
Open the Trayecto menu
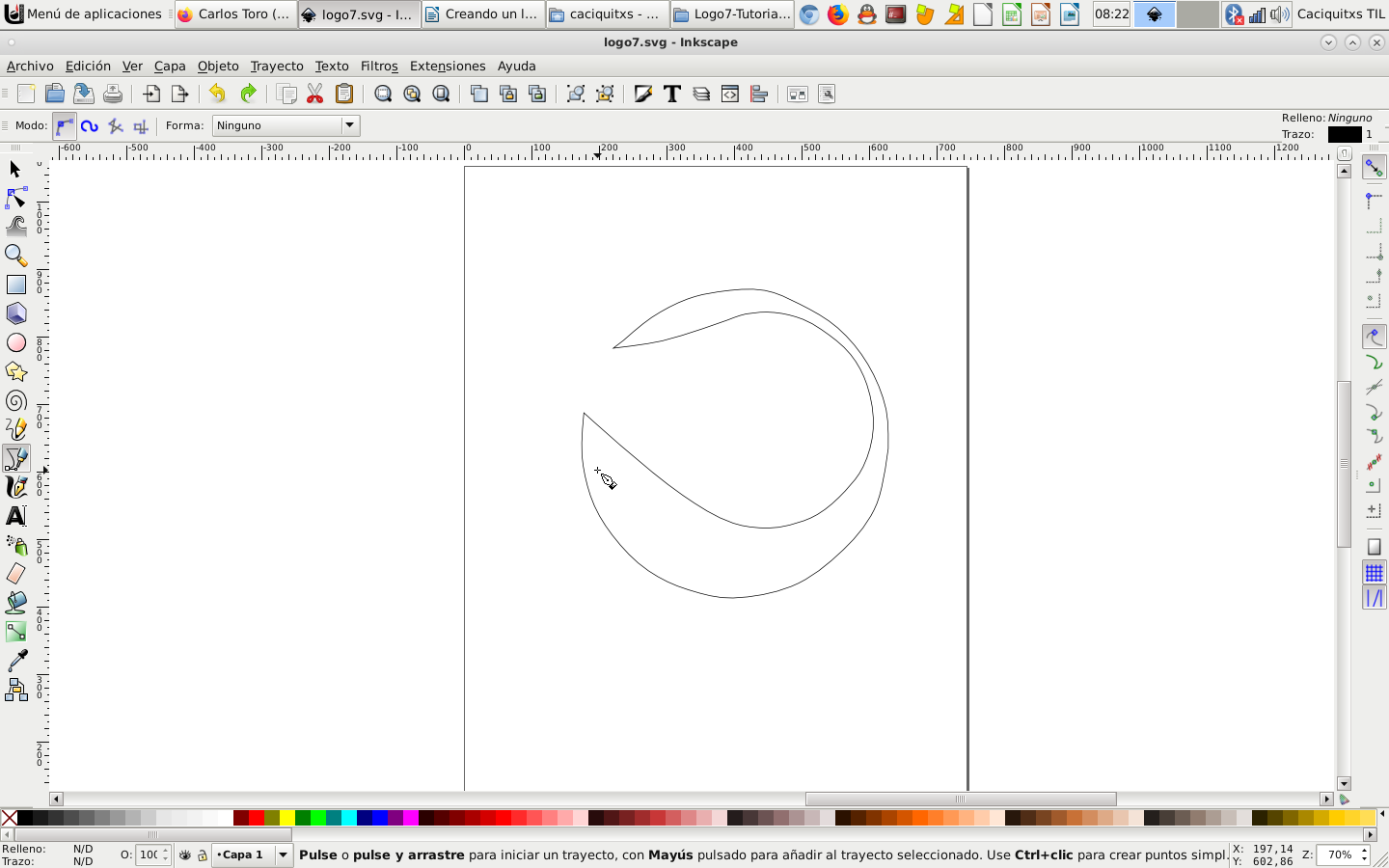click(277, 66)
